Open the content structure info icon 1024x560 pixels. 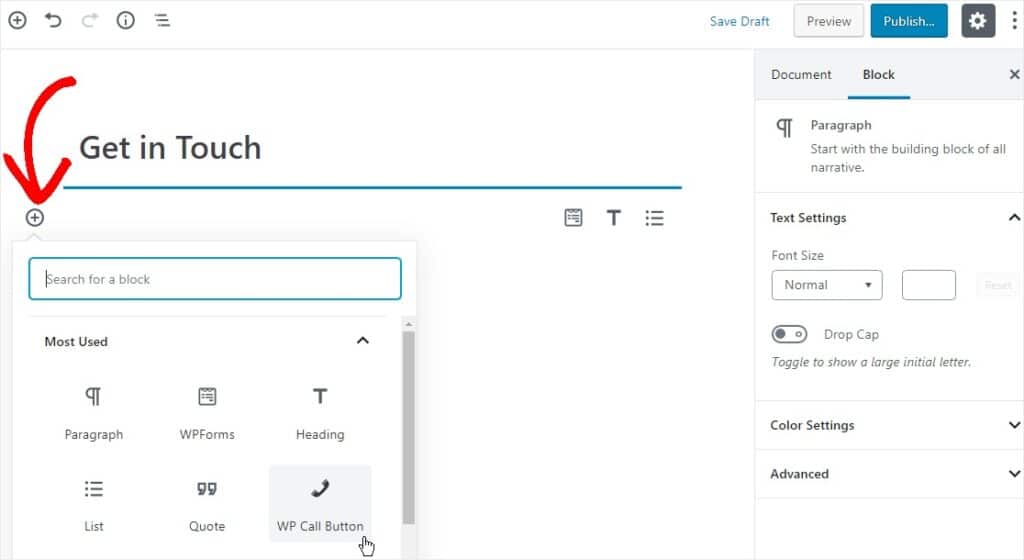pyautogui.click(x=125, y=20)
